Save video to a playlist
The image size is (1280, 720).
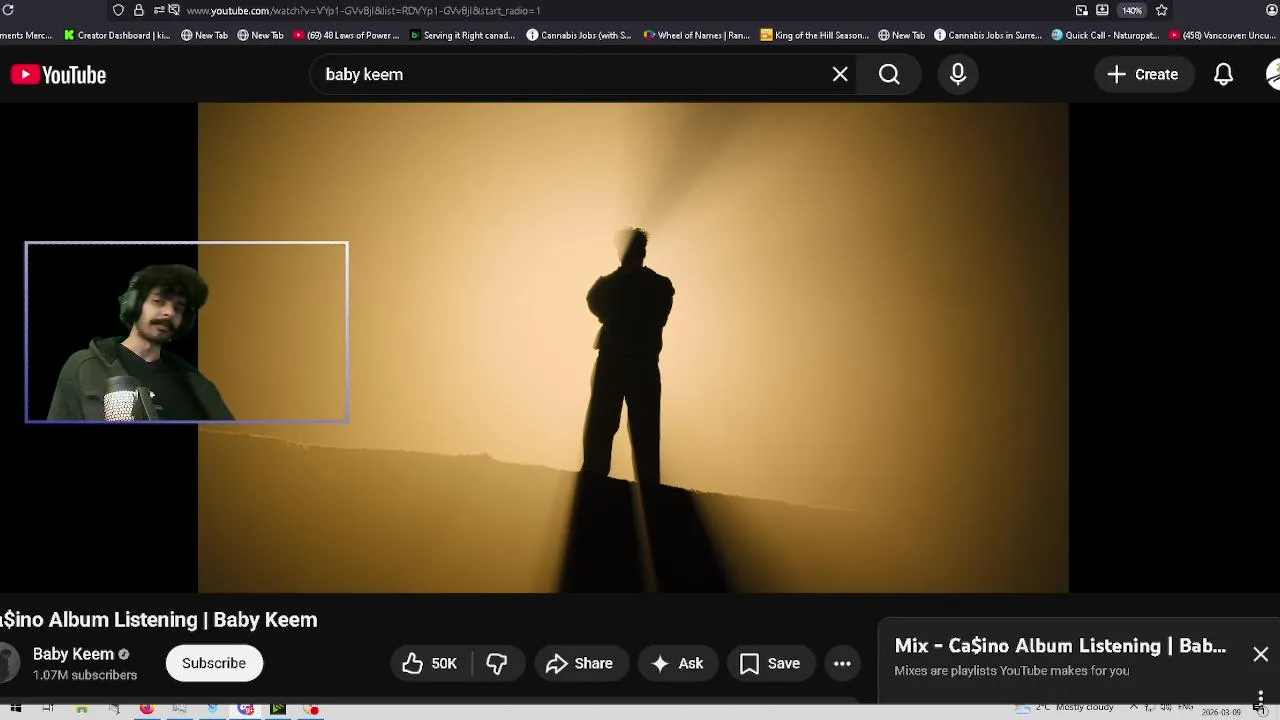(770, 663)
